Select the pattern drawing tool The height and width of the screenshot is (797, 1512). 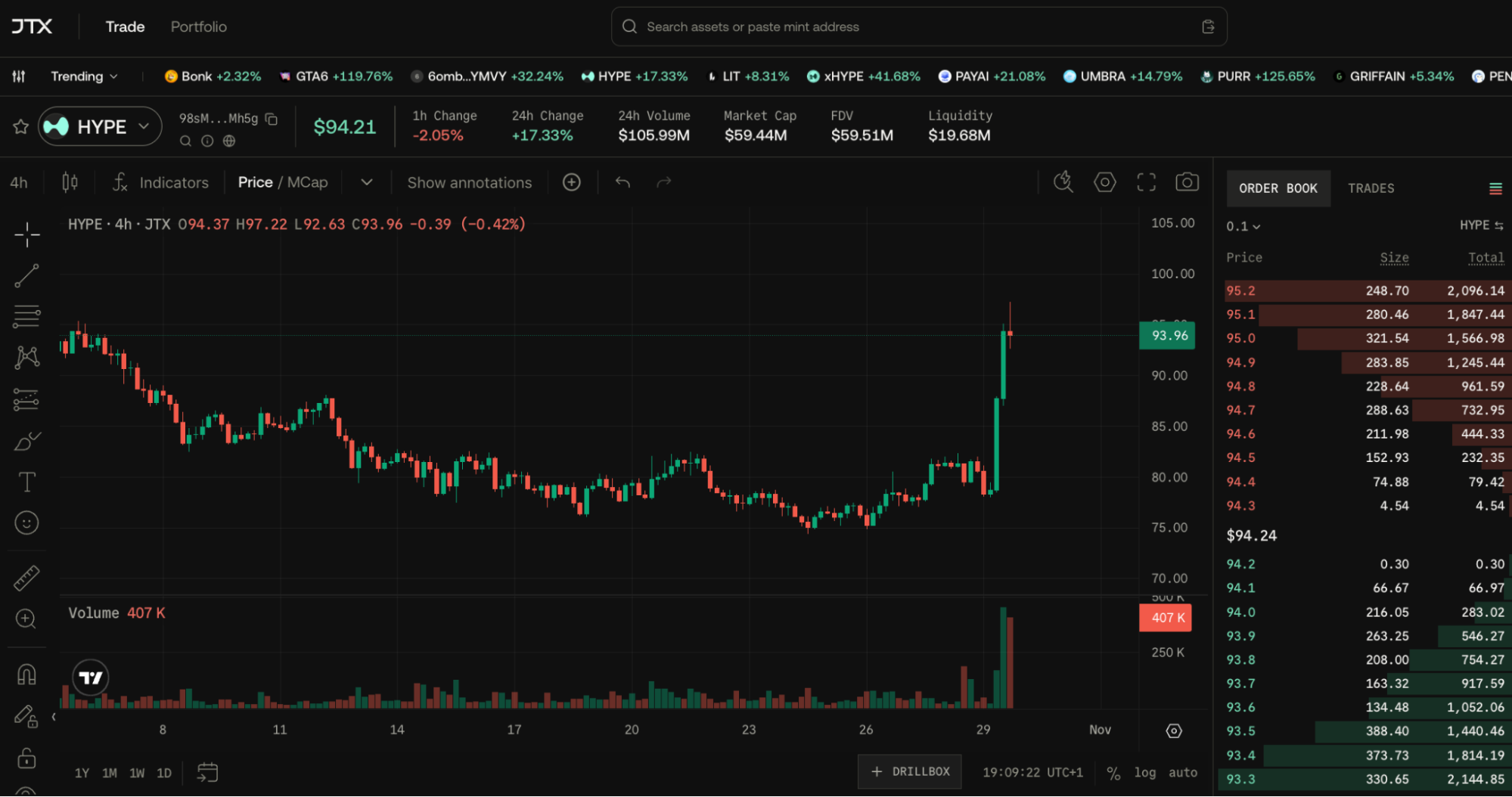point(26,358)
